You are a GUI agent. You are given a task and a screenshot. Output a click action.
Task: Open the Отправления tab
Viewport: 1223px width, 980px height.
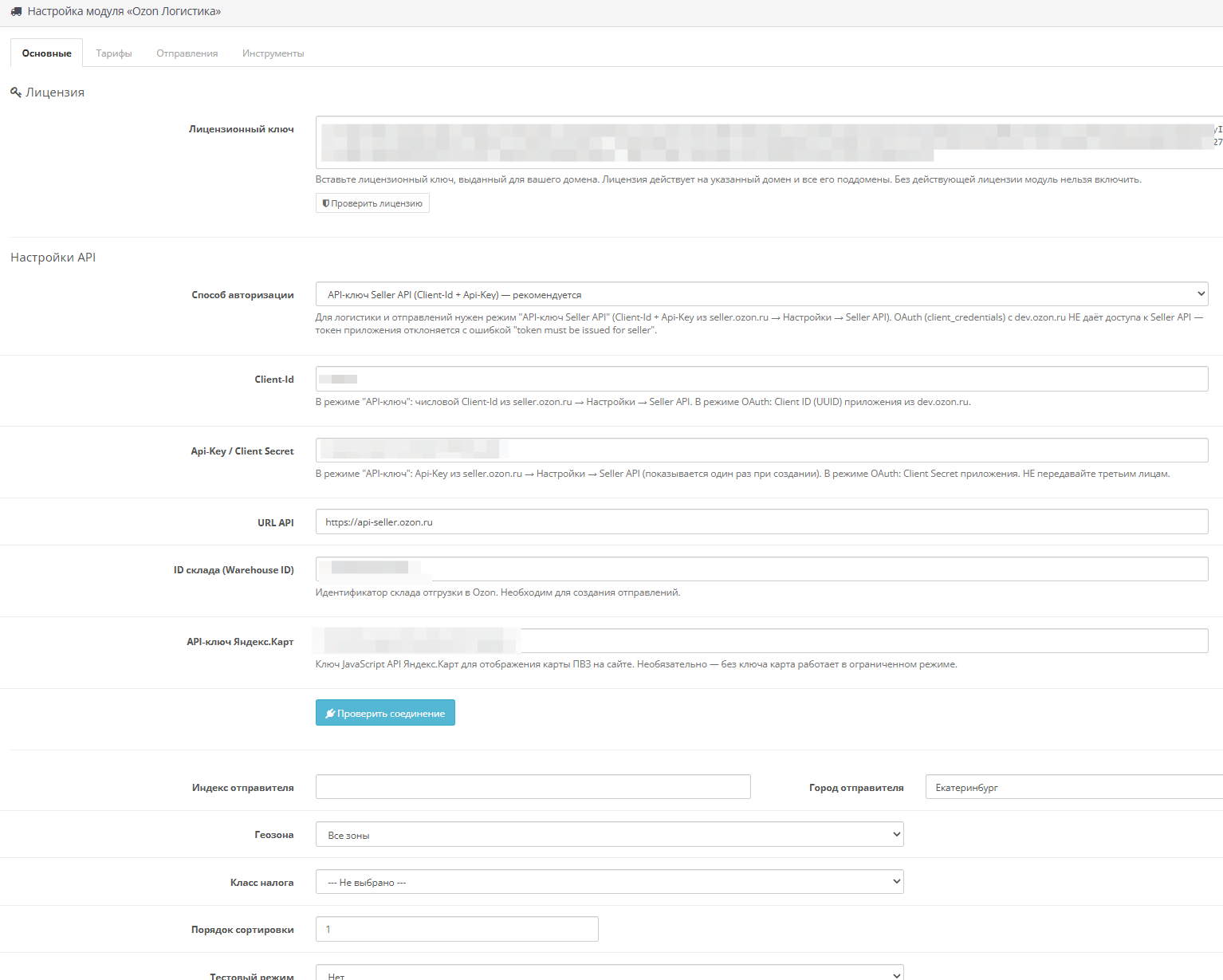pyautogui.click(x=187, y=53)
